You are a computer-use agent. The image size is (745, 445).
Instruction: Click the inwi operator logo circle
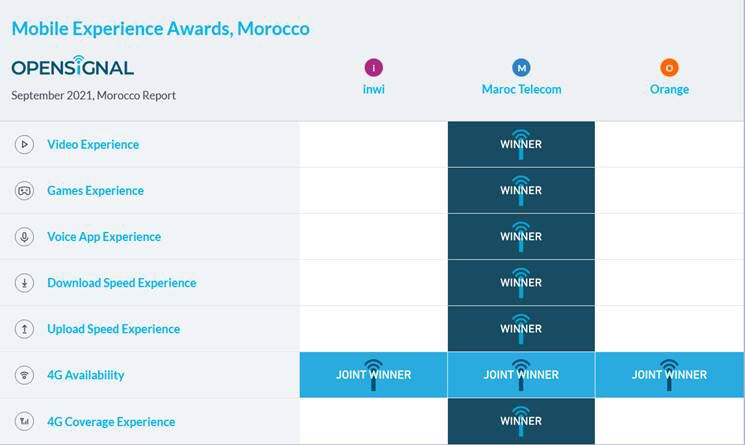pyautogui.click(x=373, y=68)
